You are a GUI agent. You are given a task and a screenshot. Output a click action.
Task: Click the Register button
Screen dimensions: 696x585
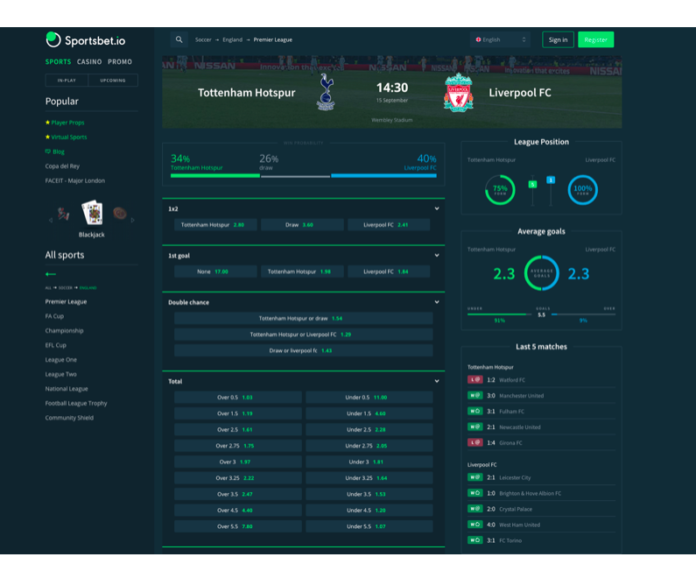click(x=596, y=40)
